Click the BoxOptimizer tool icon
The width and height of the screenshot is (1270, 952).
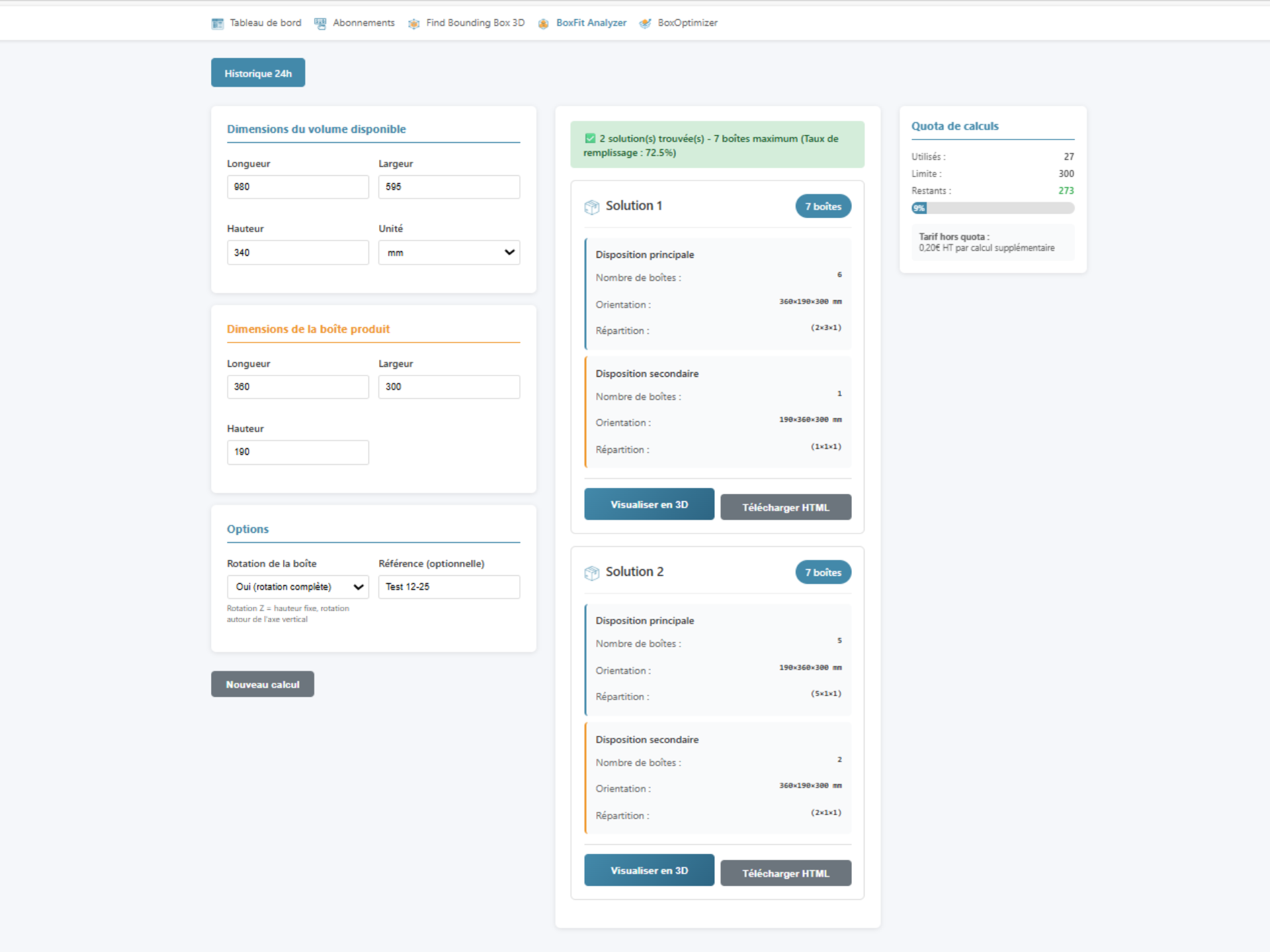(645, 22)
